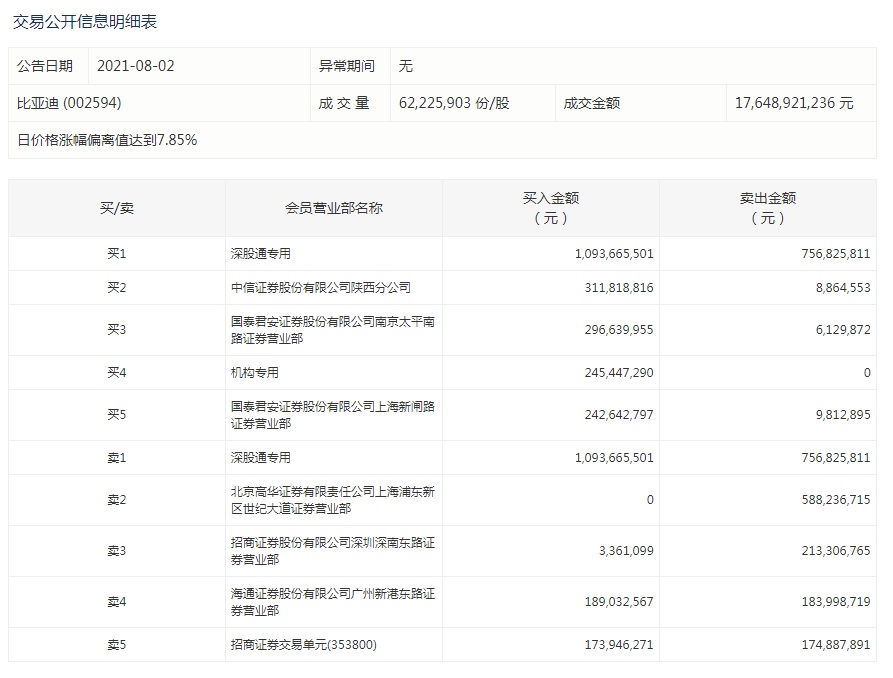Screen dimensions: 893x678
Task: Click the 买/卖 column header
Action: (117, 208)
